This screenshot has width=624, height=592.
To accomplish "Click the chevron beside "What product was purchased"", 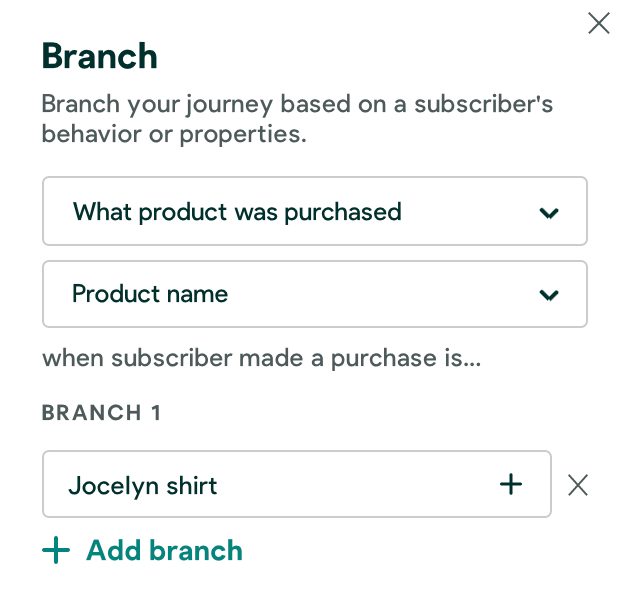I will 548,213.
